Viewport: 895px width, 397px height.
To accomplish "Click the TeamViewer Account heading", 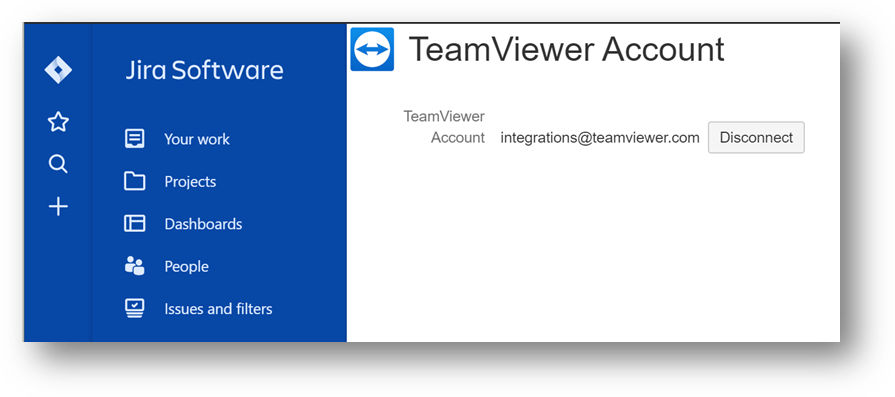I will tap(567, 49).
